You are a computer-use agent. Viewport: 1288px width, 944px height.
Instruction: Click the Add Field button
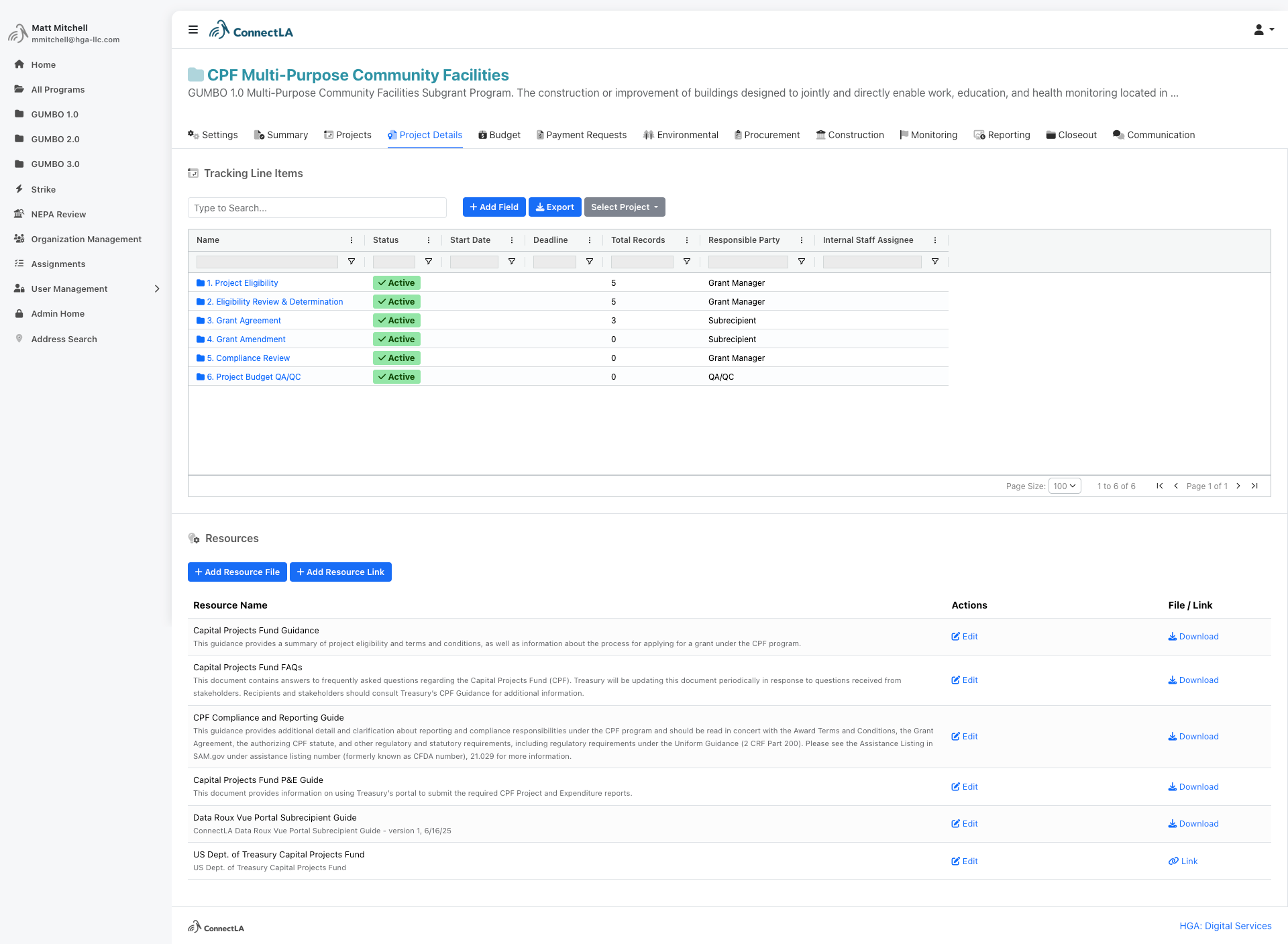click(x=494, y=207)
